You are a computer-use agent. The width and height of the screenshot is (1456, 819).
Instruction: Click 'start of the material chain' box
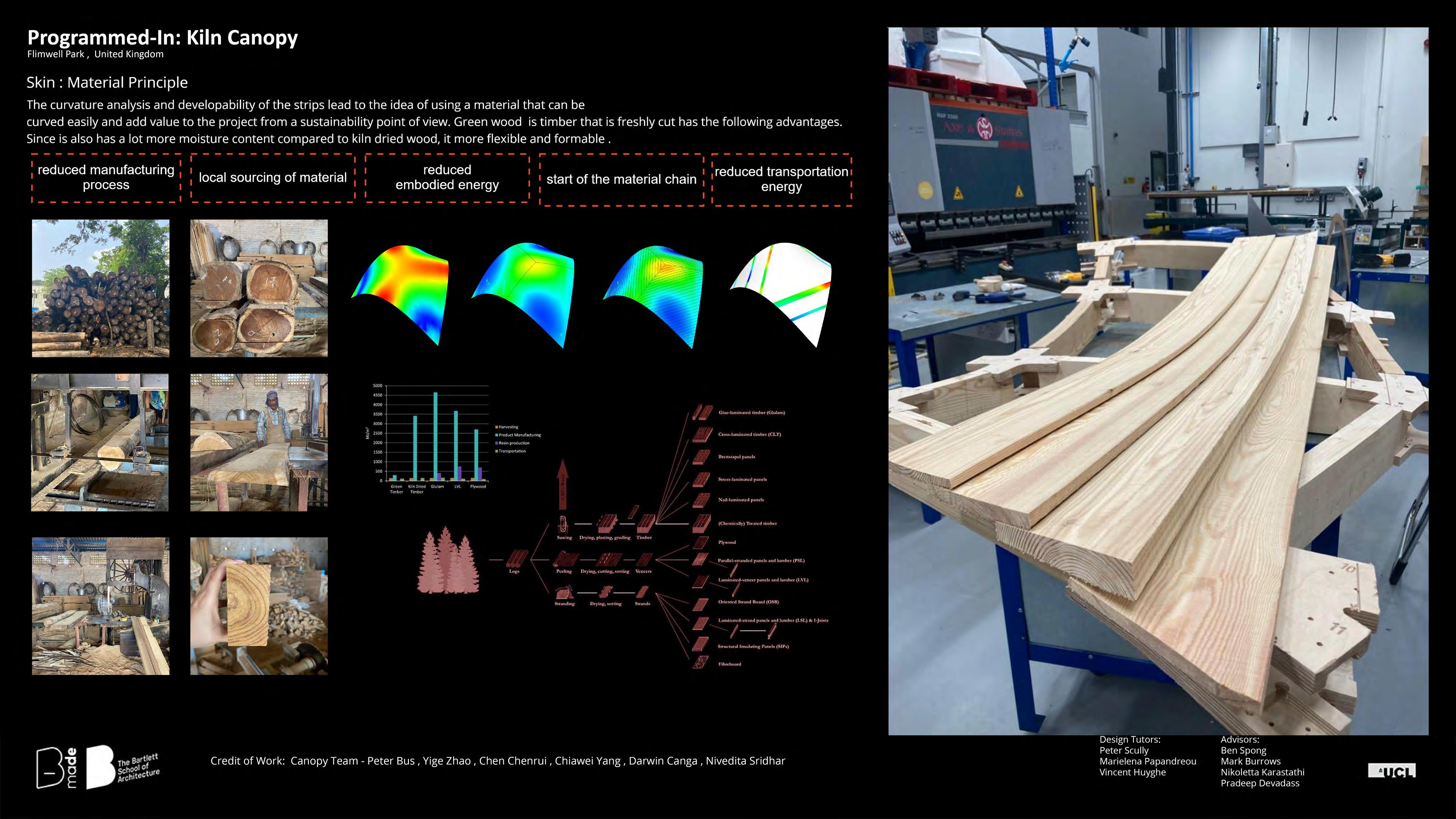(621, 179)
